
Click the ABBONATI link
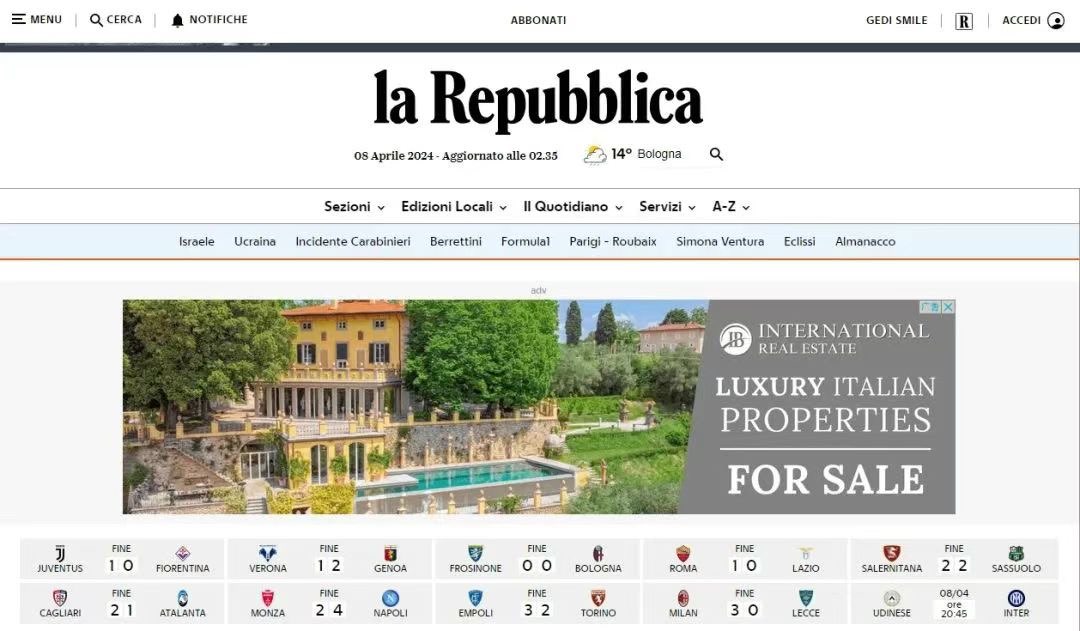[x=539, y=21]
